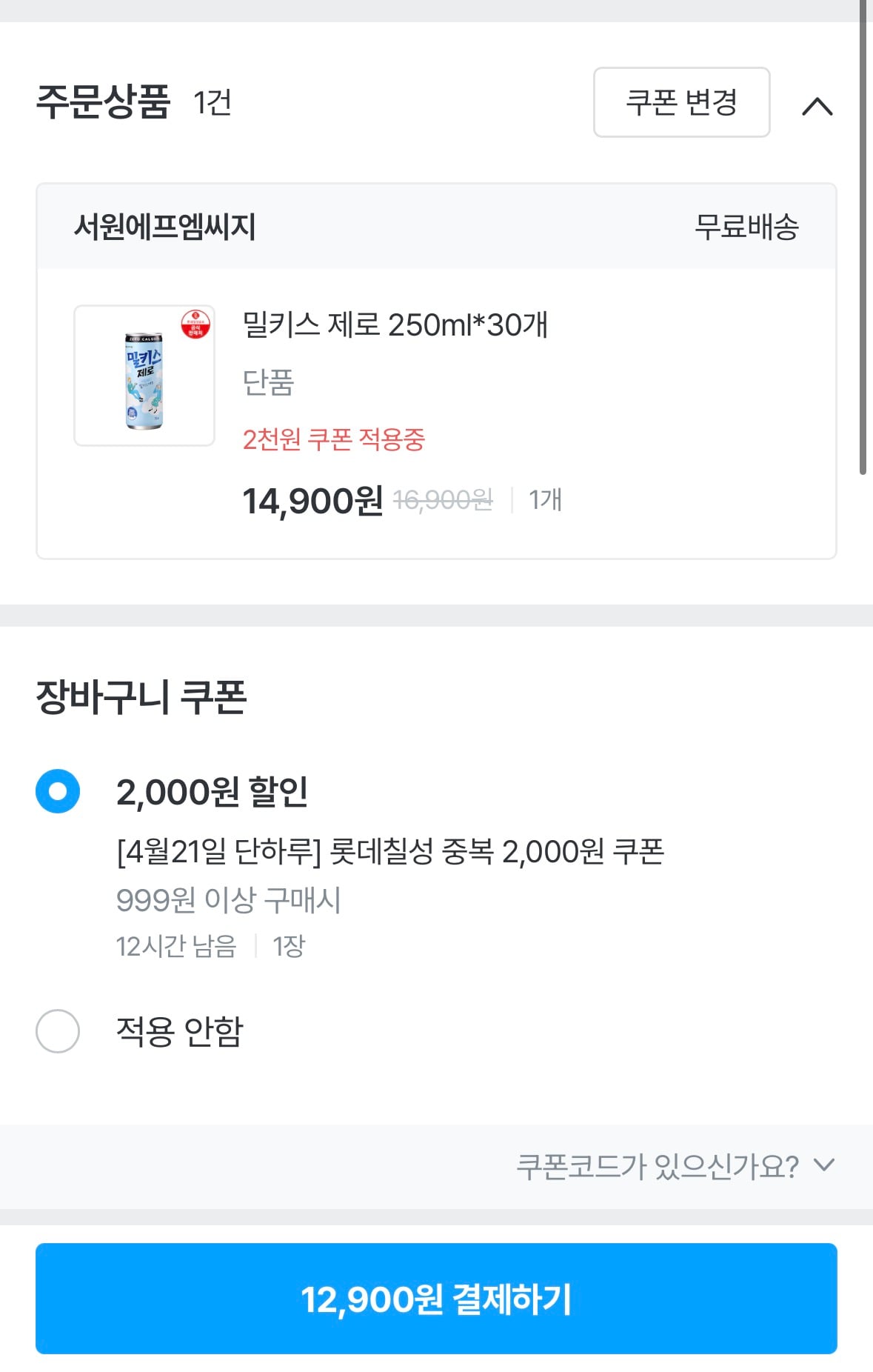Click the discounted 14,900원 price

[x=312, y=501]
